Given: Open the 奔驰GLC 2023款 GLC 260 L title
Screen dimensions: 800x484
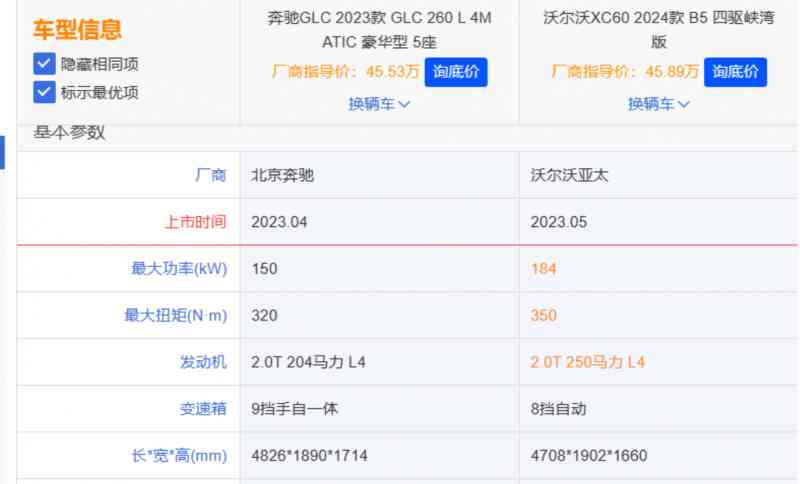Looking at the screenshot, I should (x=379, y=30).
